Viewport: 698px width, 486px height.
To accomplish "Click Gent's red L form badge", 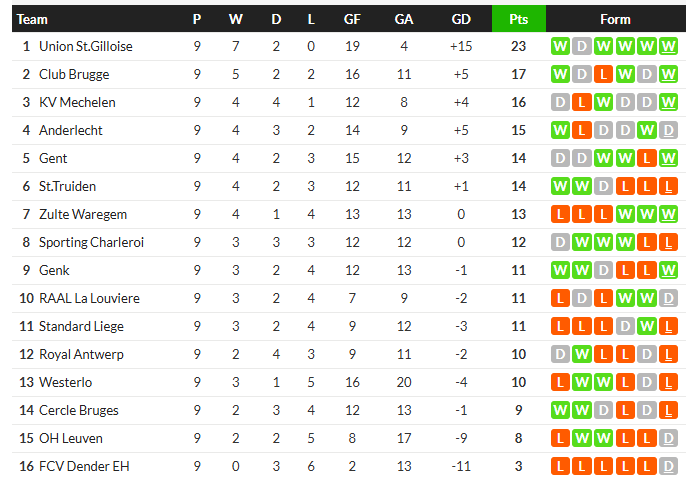I will coord(646,158).
